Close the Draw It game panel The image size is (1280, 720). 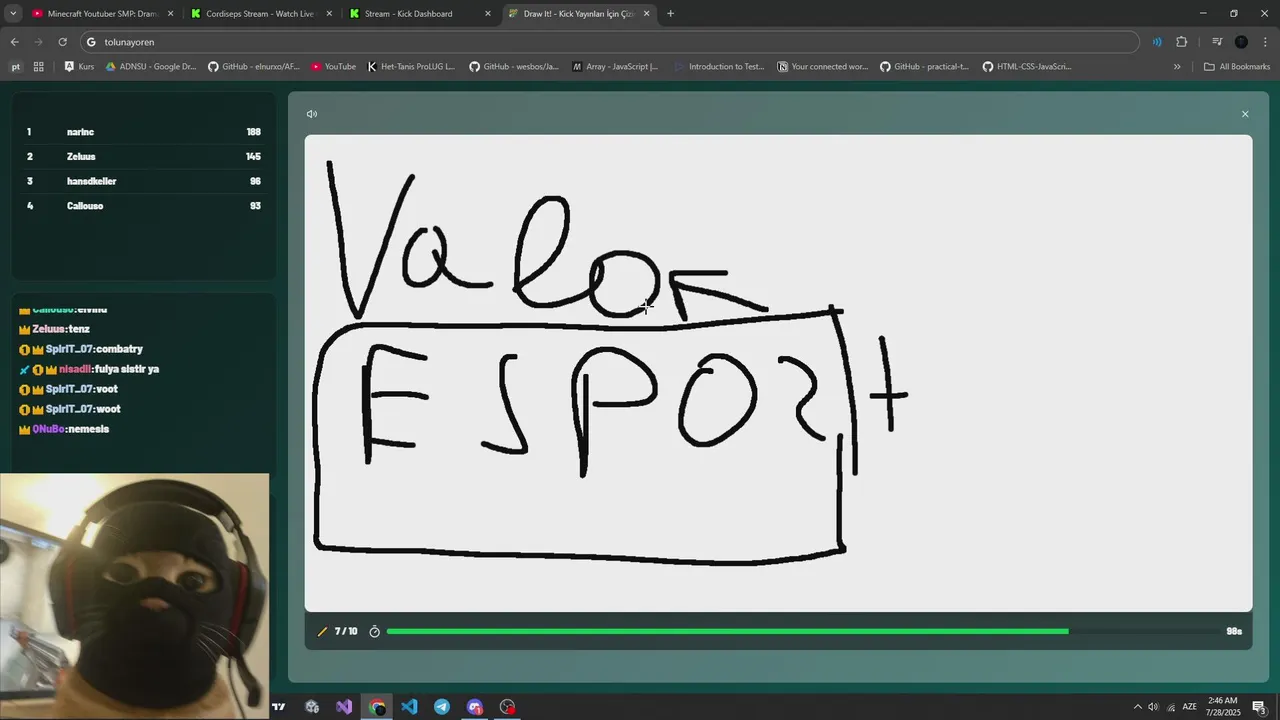1245,114
